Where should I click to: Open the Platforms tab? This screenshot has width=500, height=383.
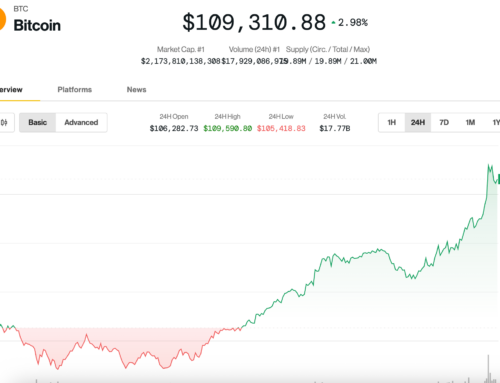75,90
